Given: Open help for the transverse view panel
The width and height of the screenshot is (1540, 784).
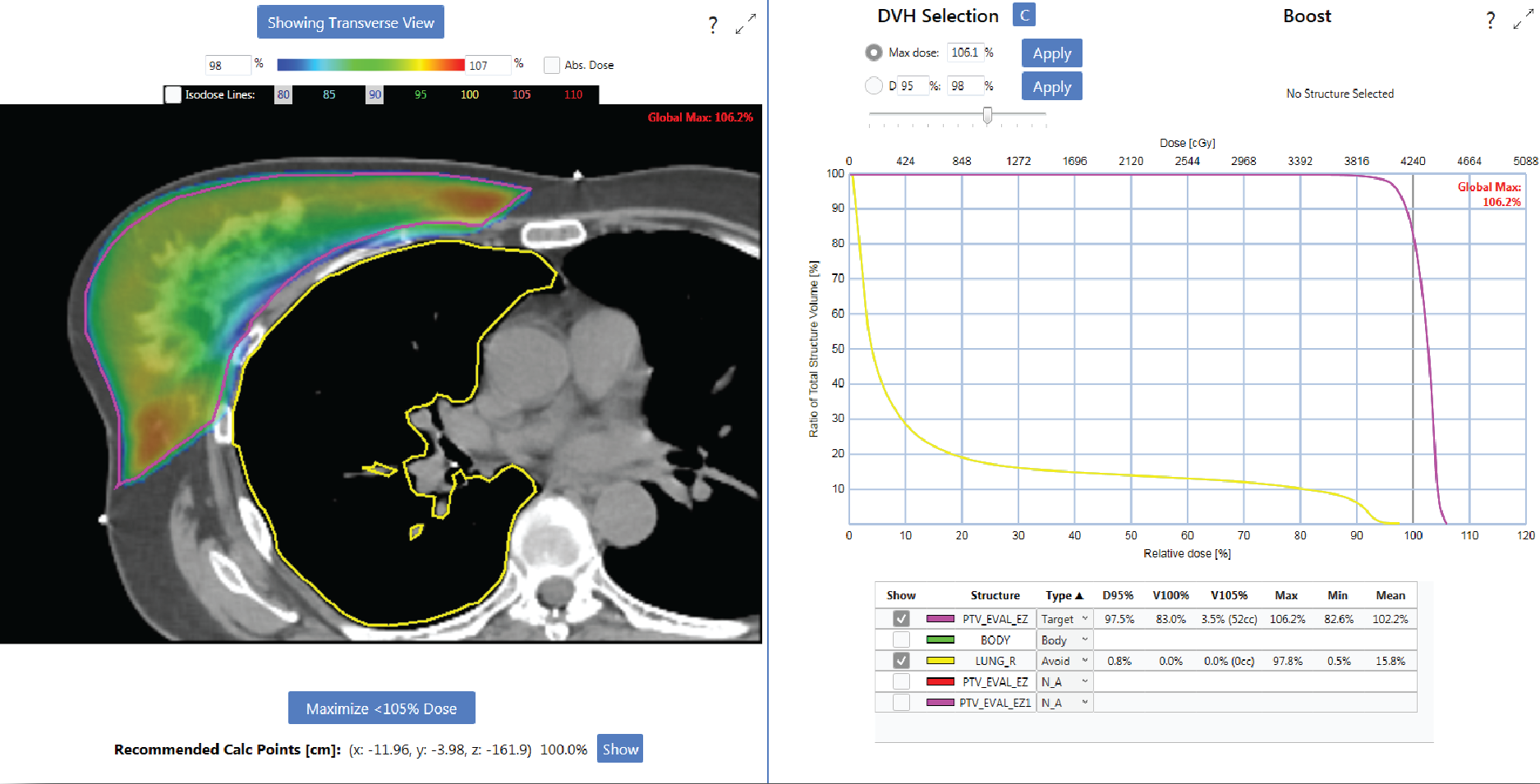Looking at the screenshot, I should tap(713, 25).
